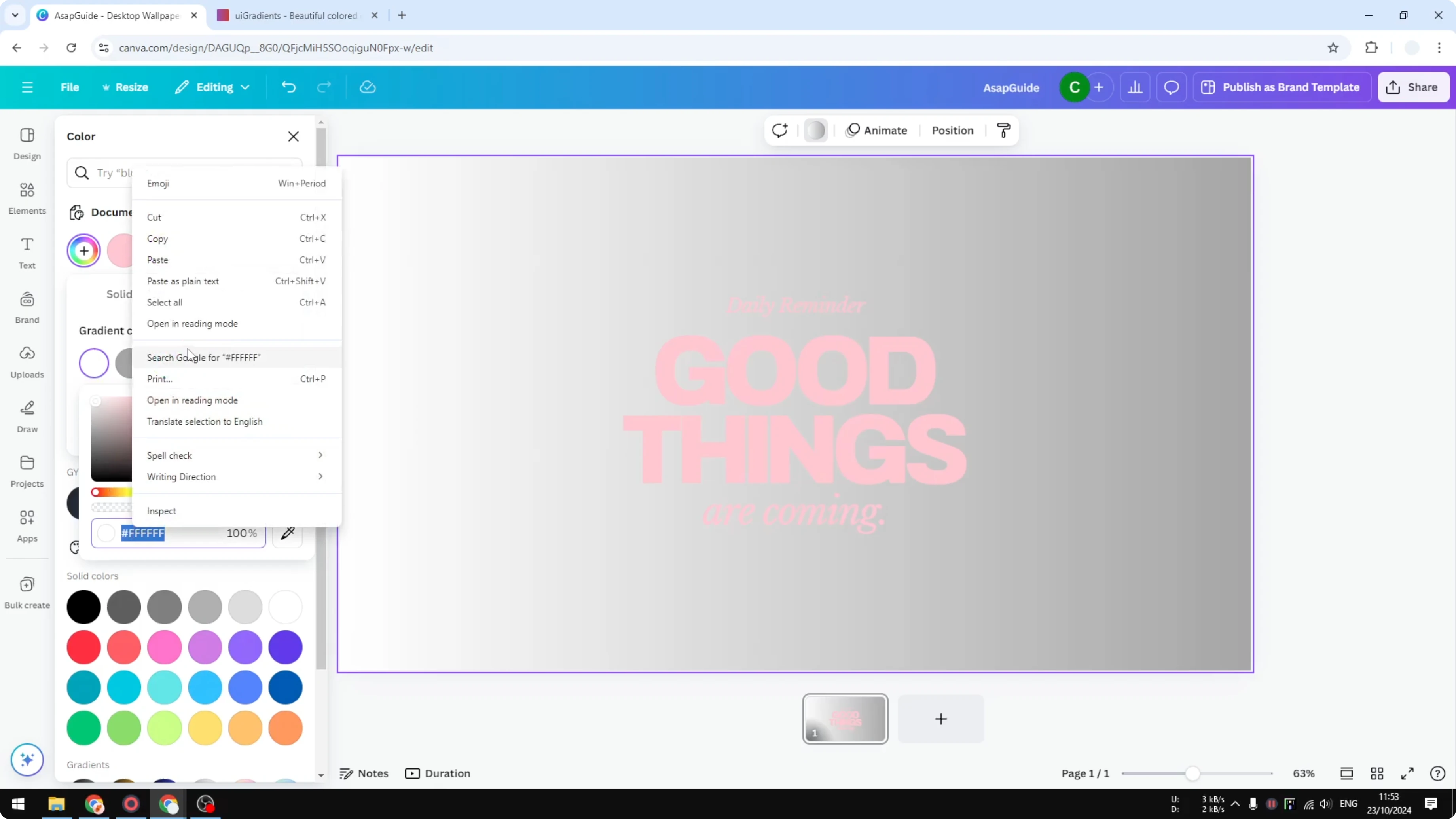
Task: Open the Duration settings
Action: [438, 773]
